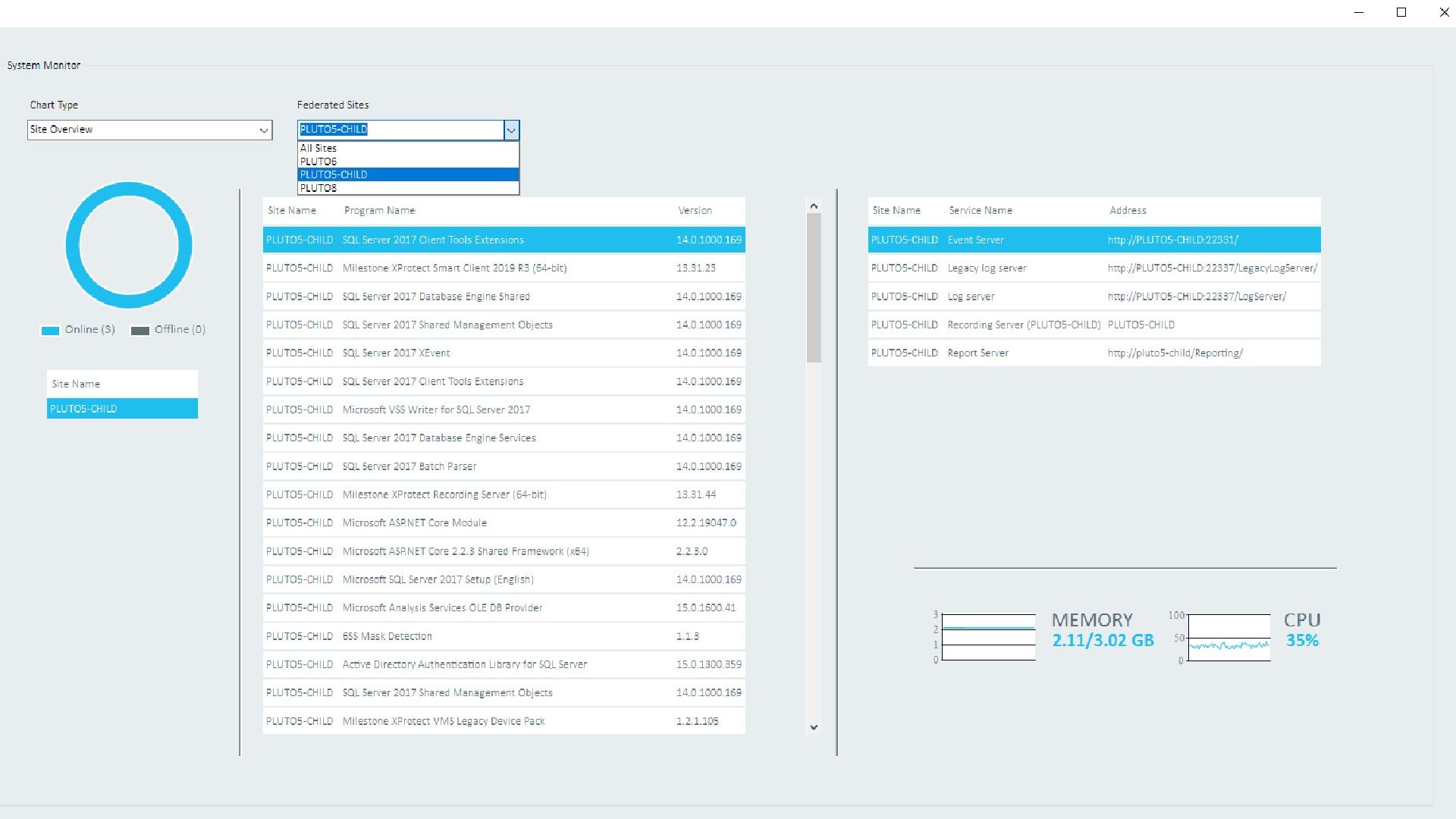Click the Federated Sites text field
Viewport: 1456px width, 819px height.
pyautogui.click(x=400, y=130)
